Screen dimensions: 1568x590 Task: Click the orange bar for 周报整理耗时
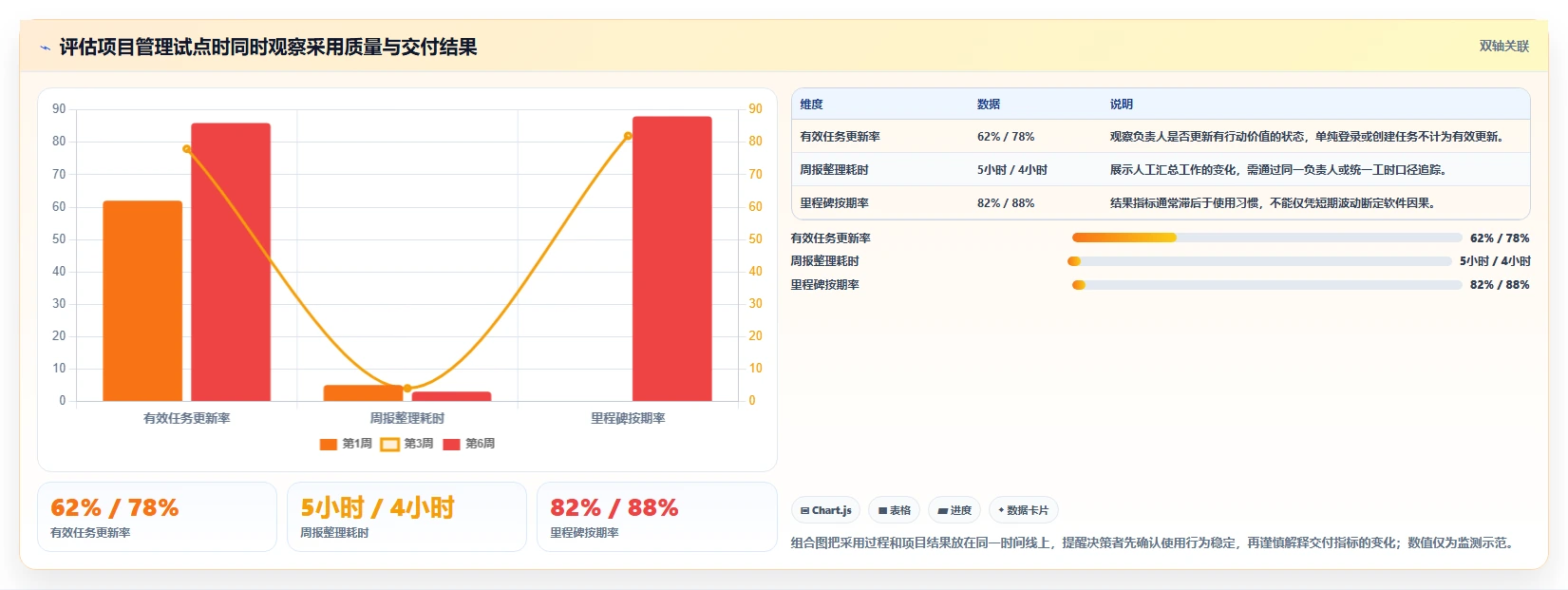point(363,393)
